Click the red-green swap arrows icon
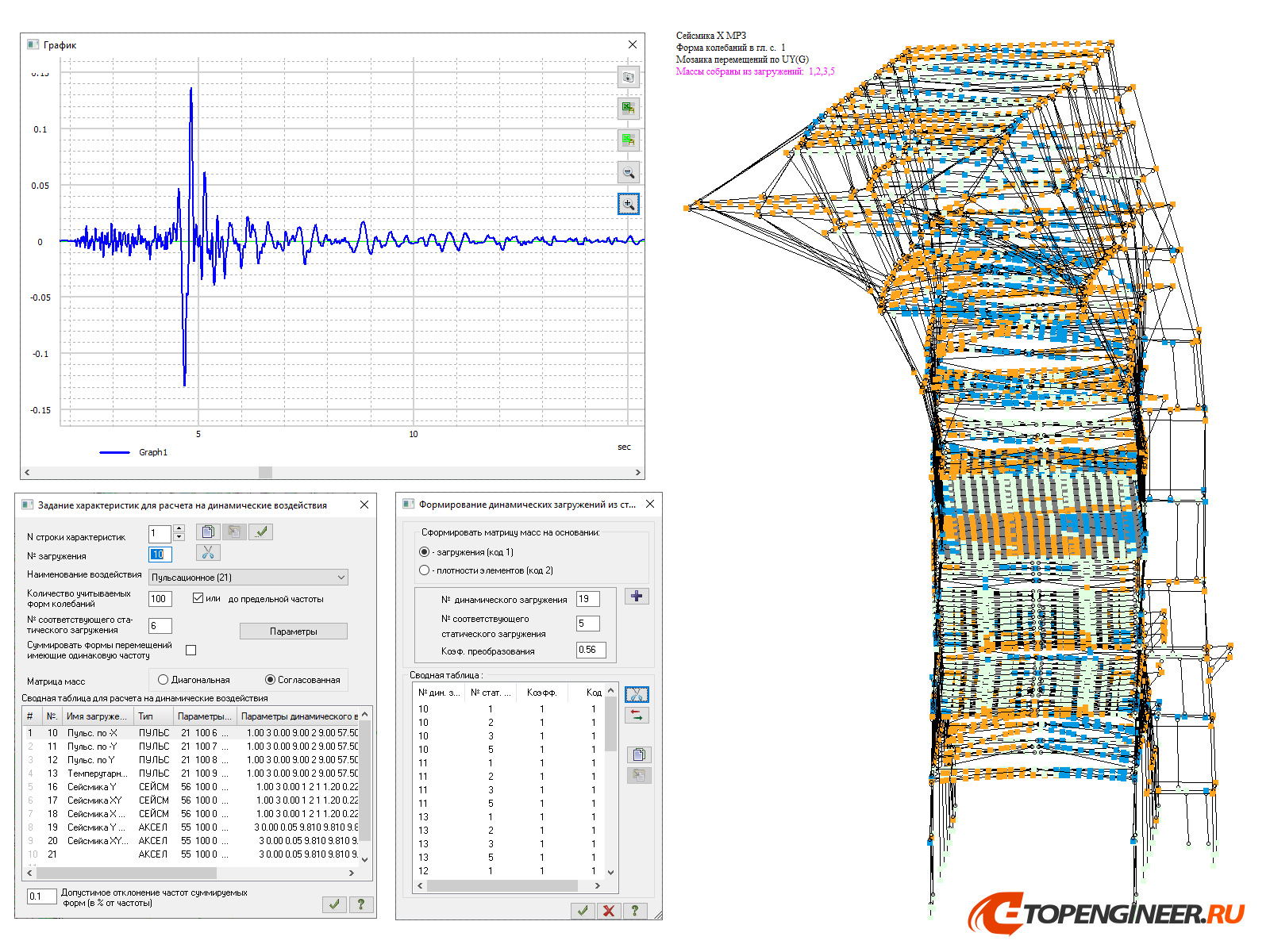 [x=637, y=715]
